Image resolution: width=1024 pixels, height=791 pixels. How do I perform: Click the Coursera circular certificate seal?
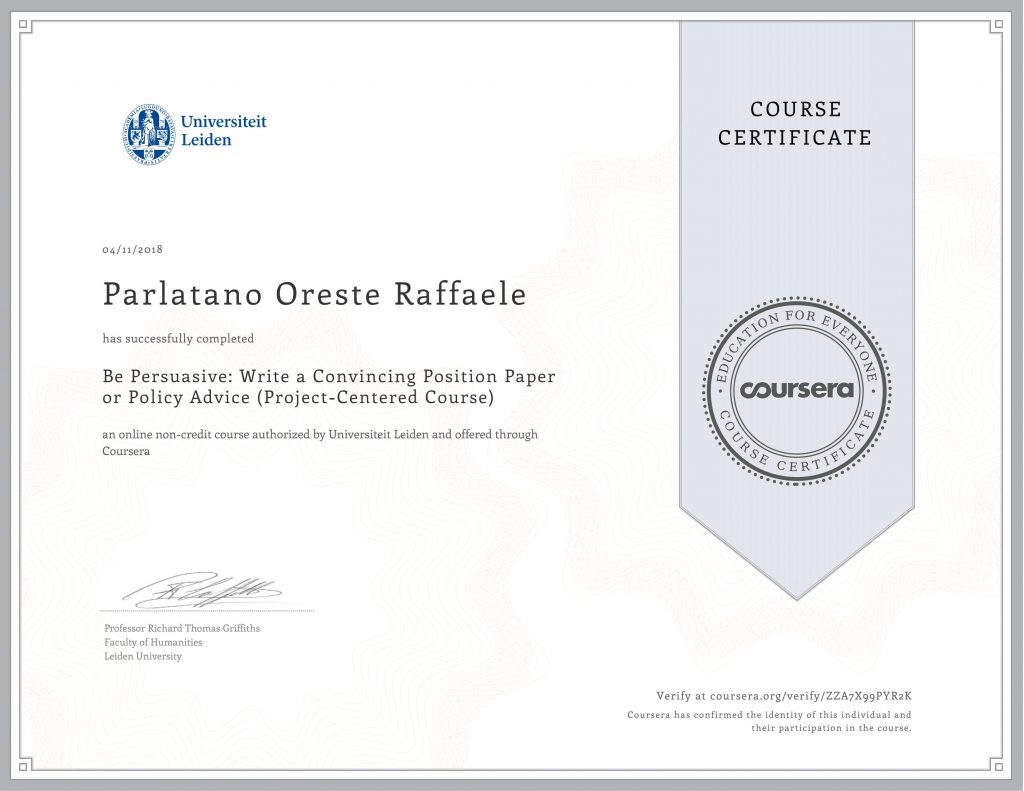click(797, 391)
